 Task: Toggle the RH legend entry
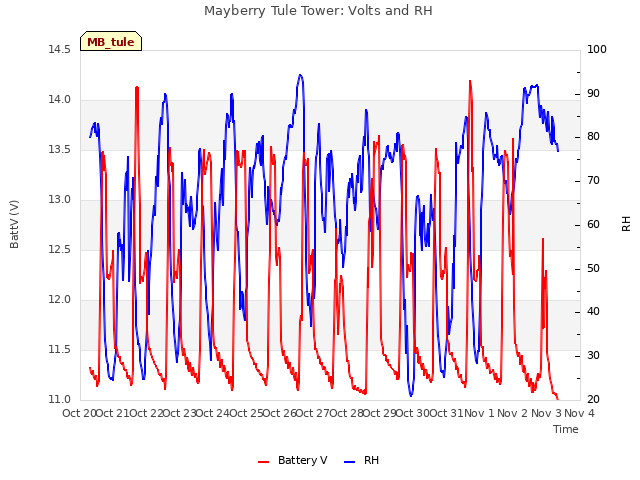362,460
